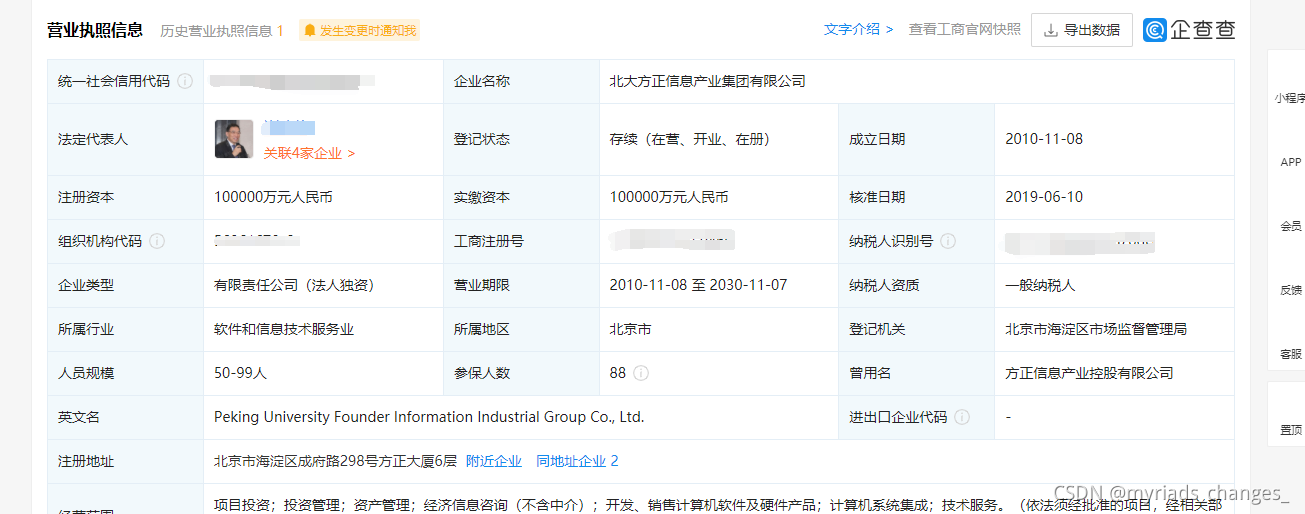The image size is (1305, 514).
Task: Open 会员 in right sidebar
Action: [1291, 226]
